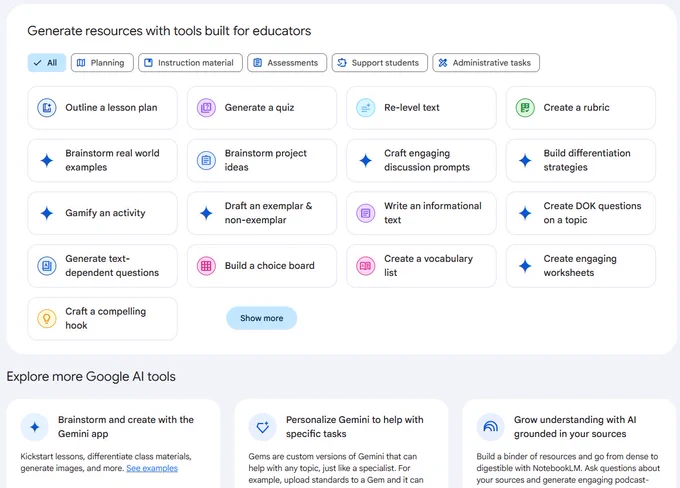Click sparkle icon beside Draft an exemplar

[206, 213]
